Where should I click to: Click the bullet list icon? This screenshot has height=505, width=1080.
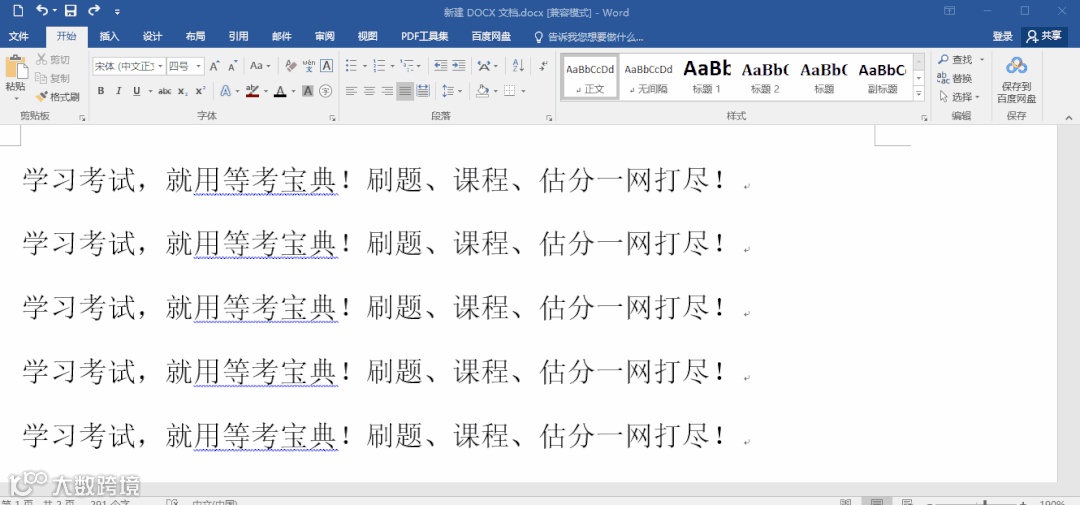coord(351,66)
